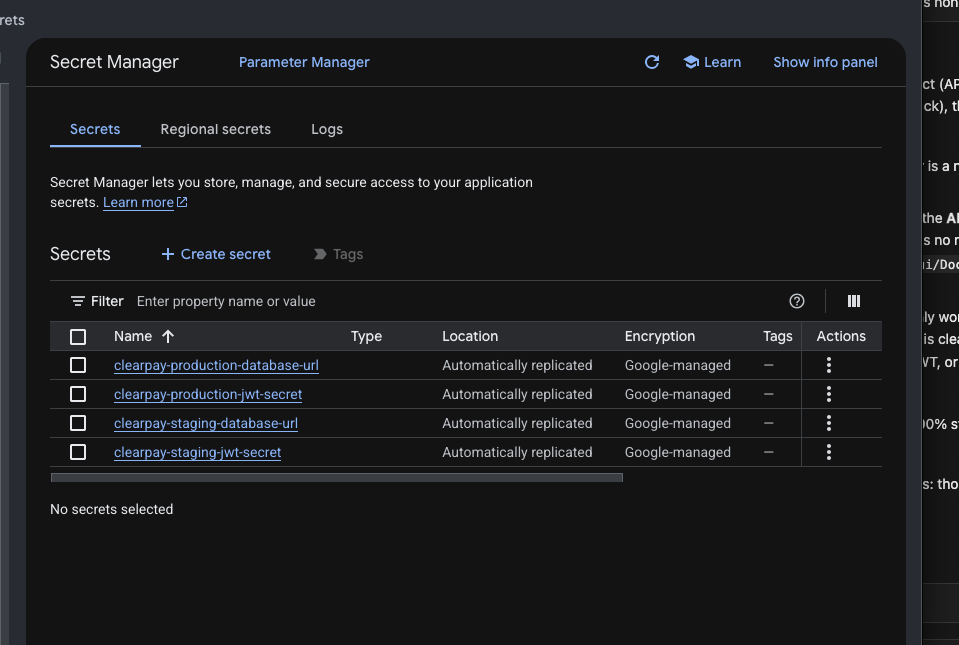Open clearpay-production-database-url secret
959x645 pixels.
click(x=216, y=365)
